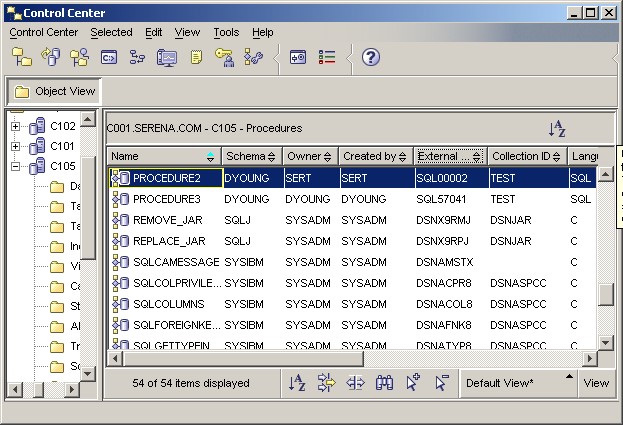Expand the C102 tree node
Viewport: 623px width, 425px height.
(x=16, y=126)
